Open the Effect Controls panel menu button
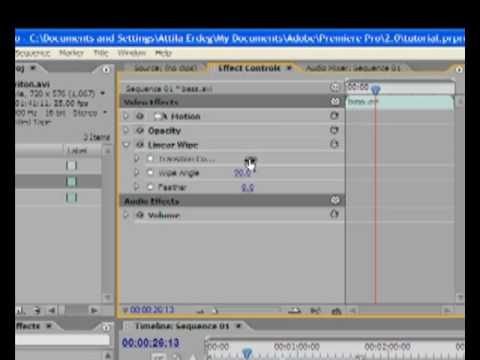This screenshot has width=480, height=360. click(x=459, y=69)
